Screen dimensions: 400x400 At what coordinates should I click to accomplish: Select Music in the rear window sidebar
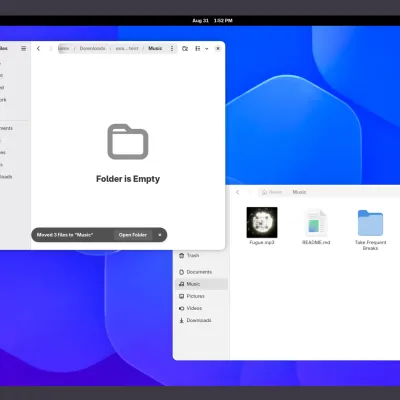click(201, 284)
